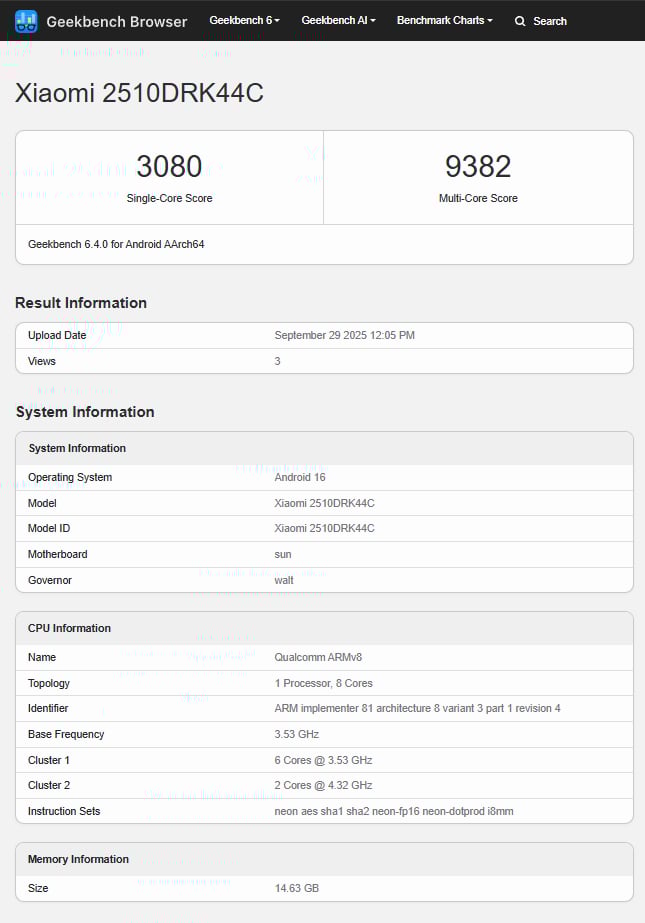This screenshot has width=645, height=923.
Task: Select the 3080 single-core score
Action: tap(169, 166)
